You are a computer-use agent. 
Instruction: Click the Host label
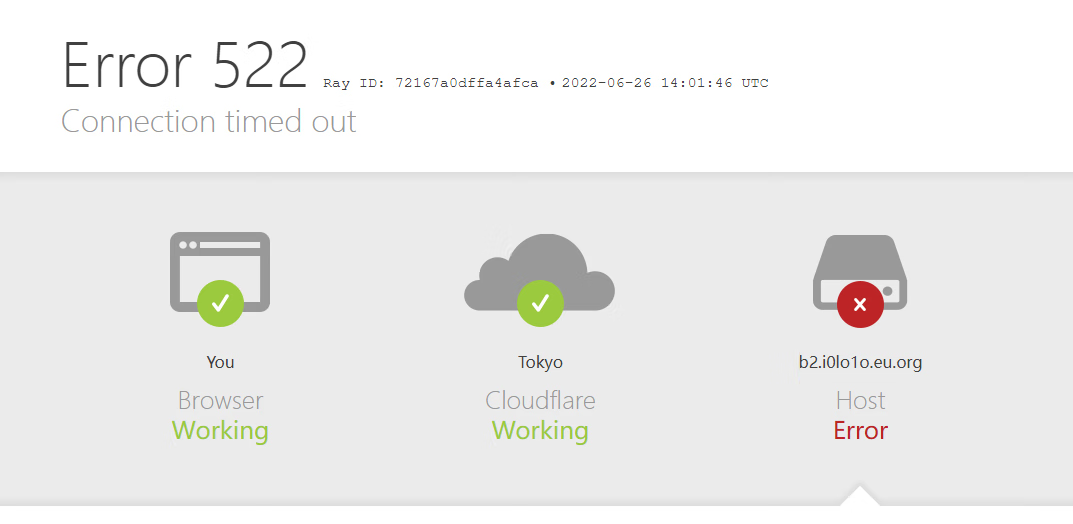coord(860,400)
